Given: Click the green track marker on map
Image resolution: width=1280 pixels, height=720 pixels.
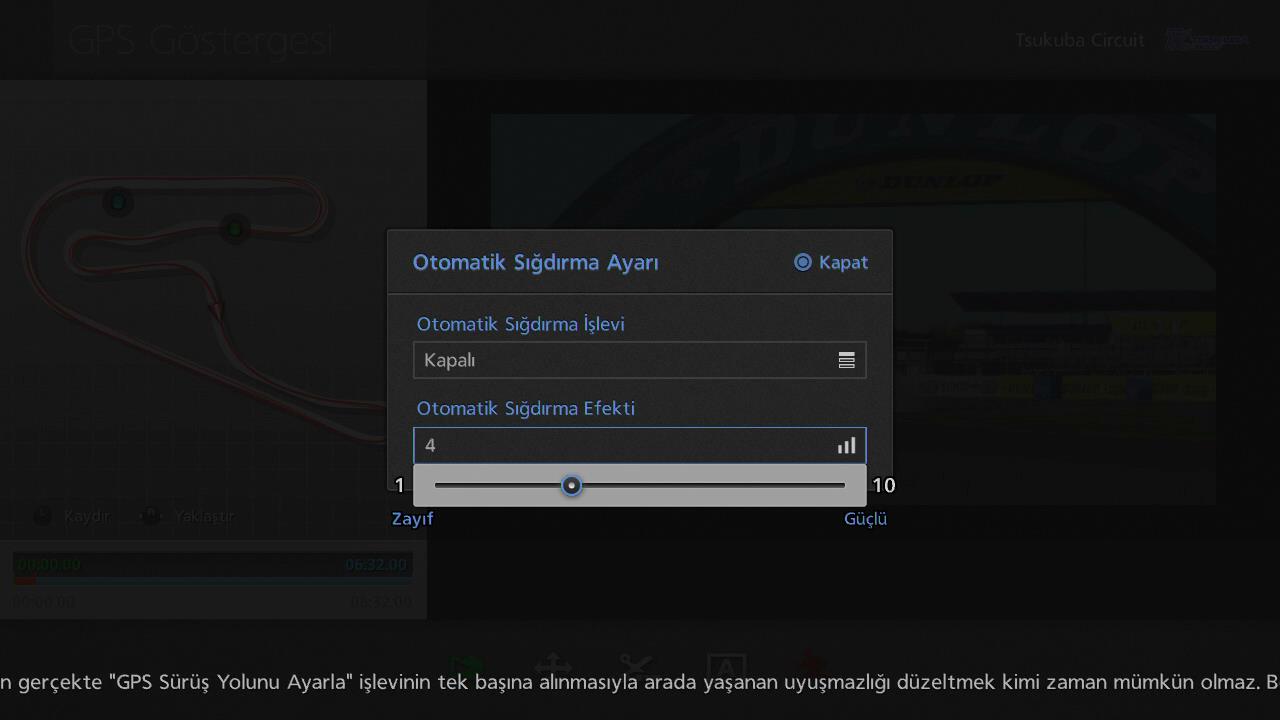Looking at the screenshot, I should pyautogui.click(x=235, y=229).
